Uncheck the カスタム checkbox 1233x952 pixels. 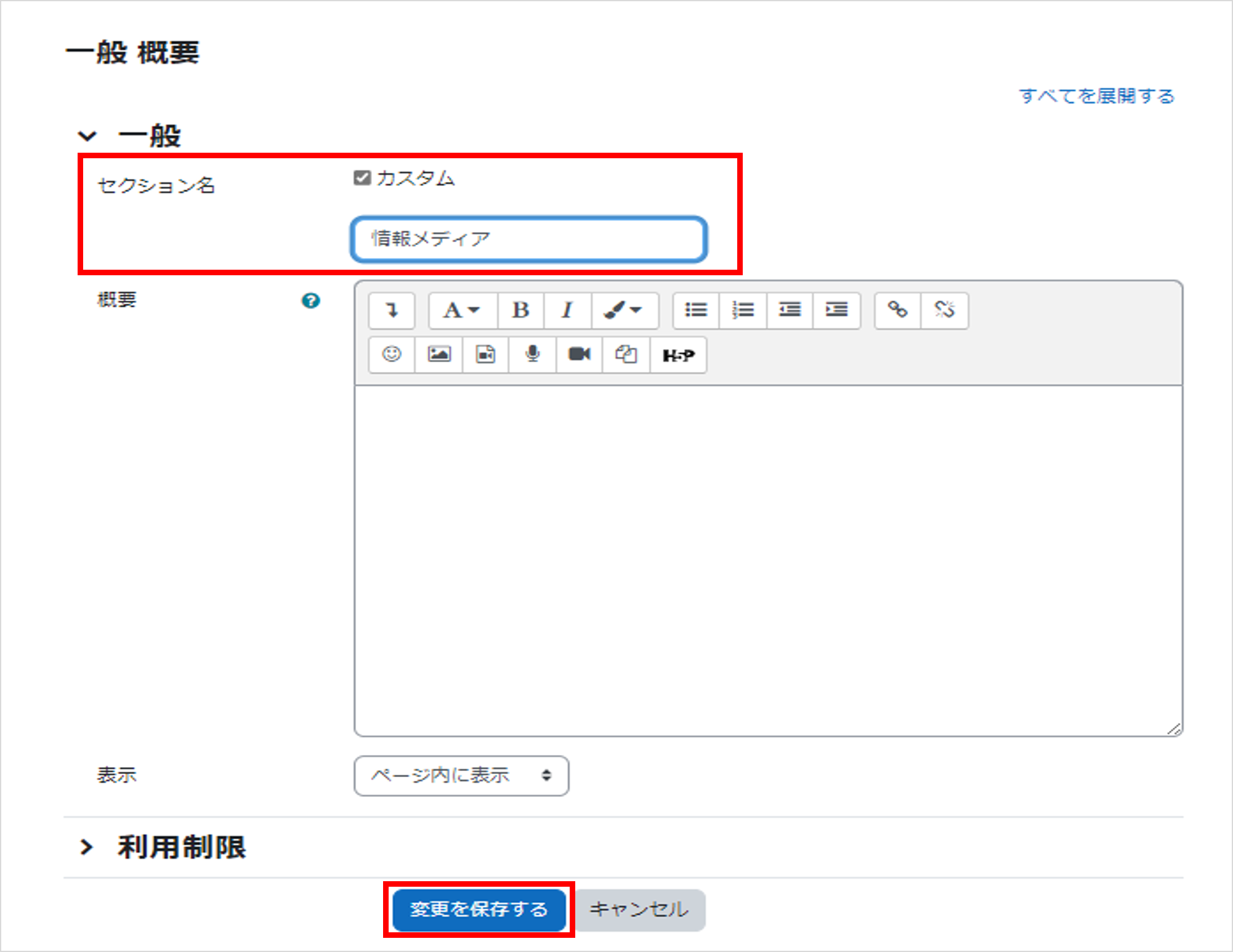pyautogui.click(x=362, y=178)
